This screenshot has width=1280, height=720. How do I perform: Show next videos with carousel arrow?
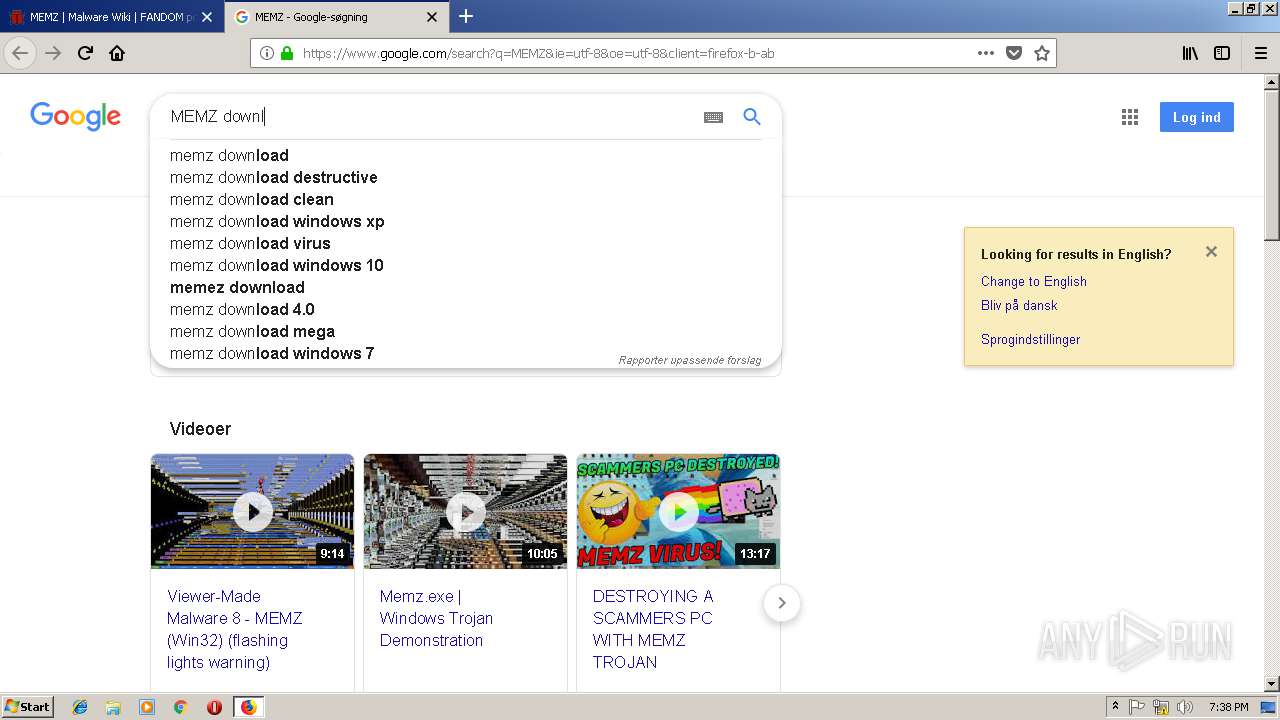[x=782, y=603]
